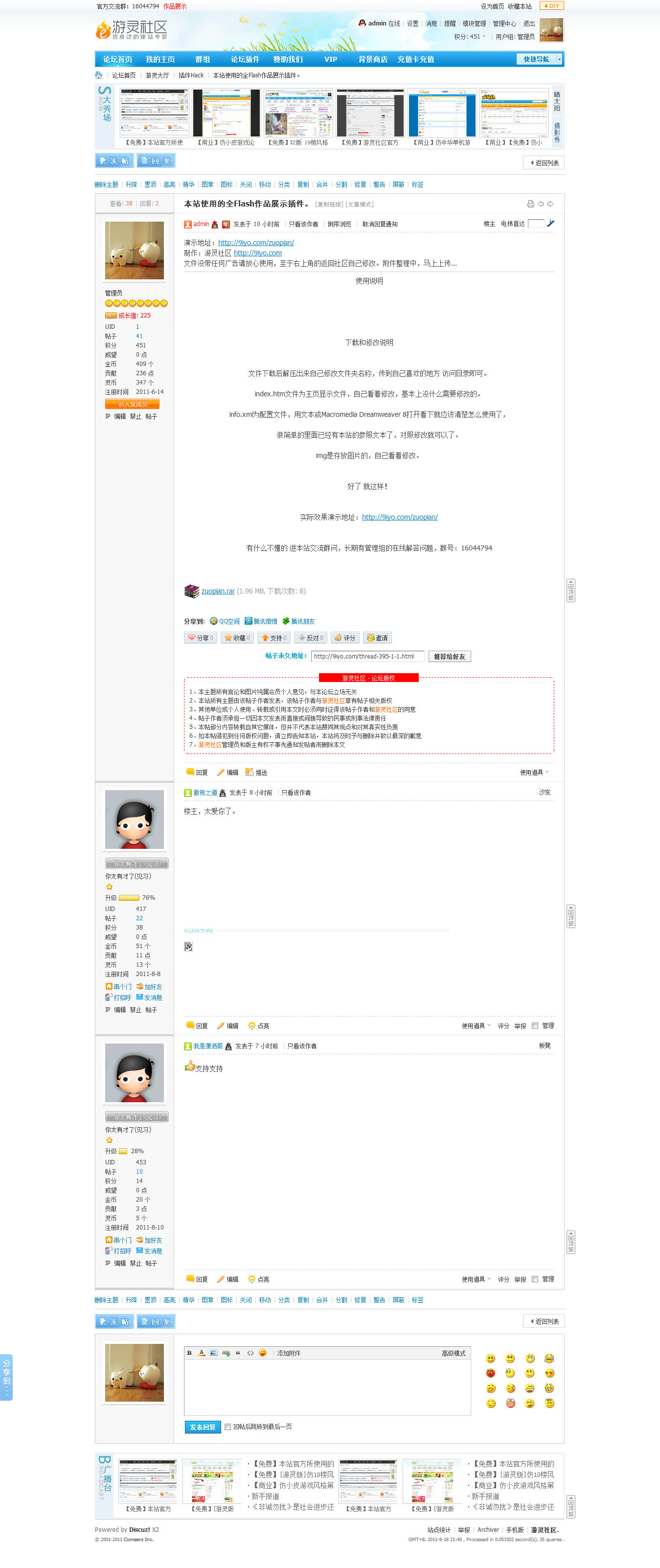This screenshot has height=1568, width=660.
Task: Click 打招呼 under 我是潇洒哥's profile
Action: [119, 1251]
